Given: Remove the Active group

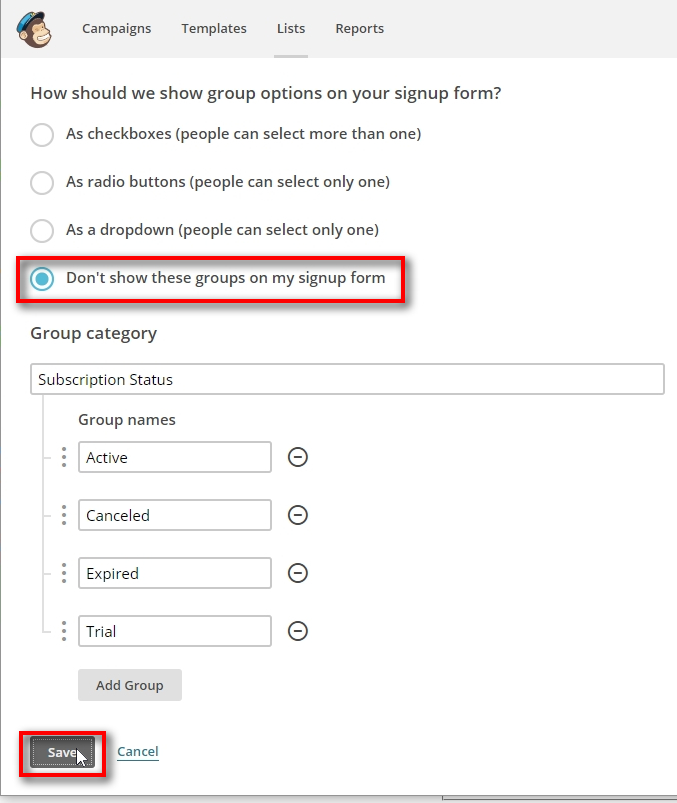Looking at the screenshot, I should coord(297,457).
